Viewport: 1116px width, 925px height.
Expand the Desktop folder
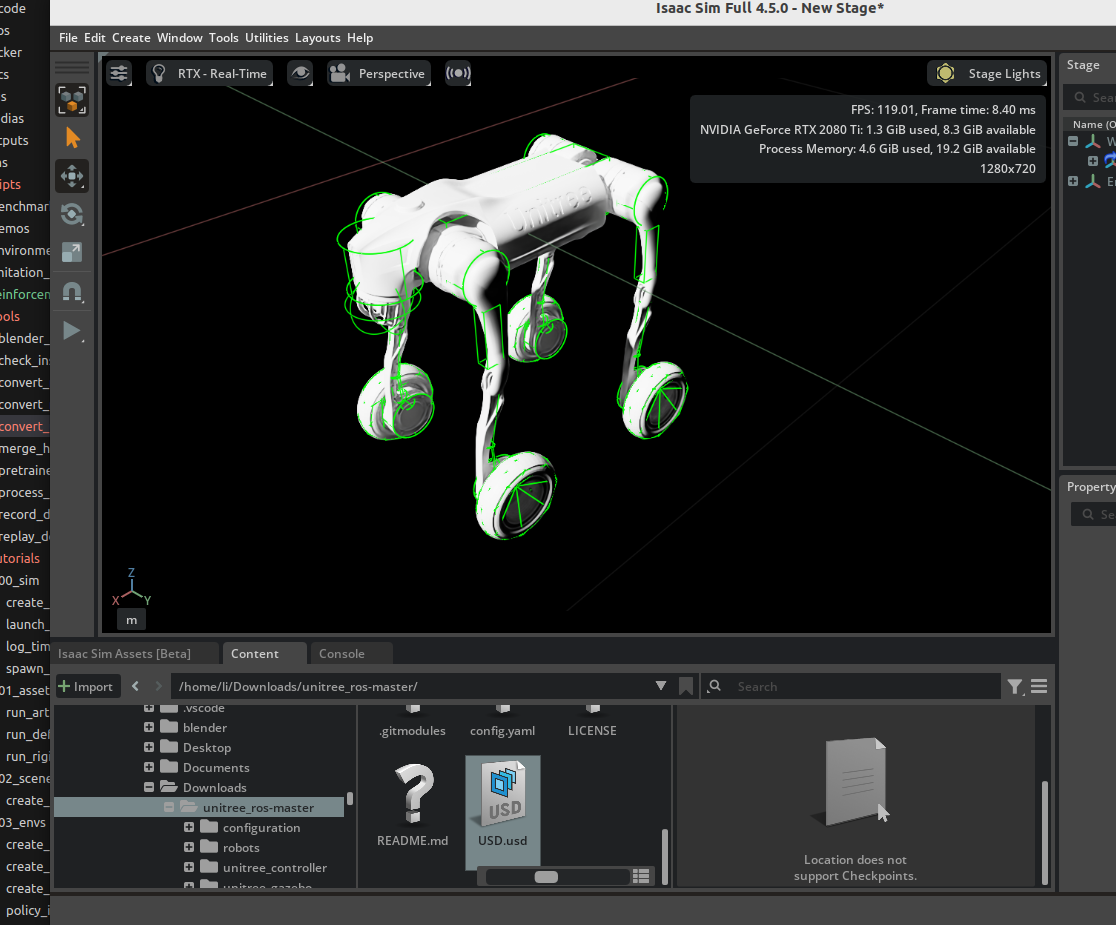pyautogui.click(x=149, y=747)
